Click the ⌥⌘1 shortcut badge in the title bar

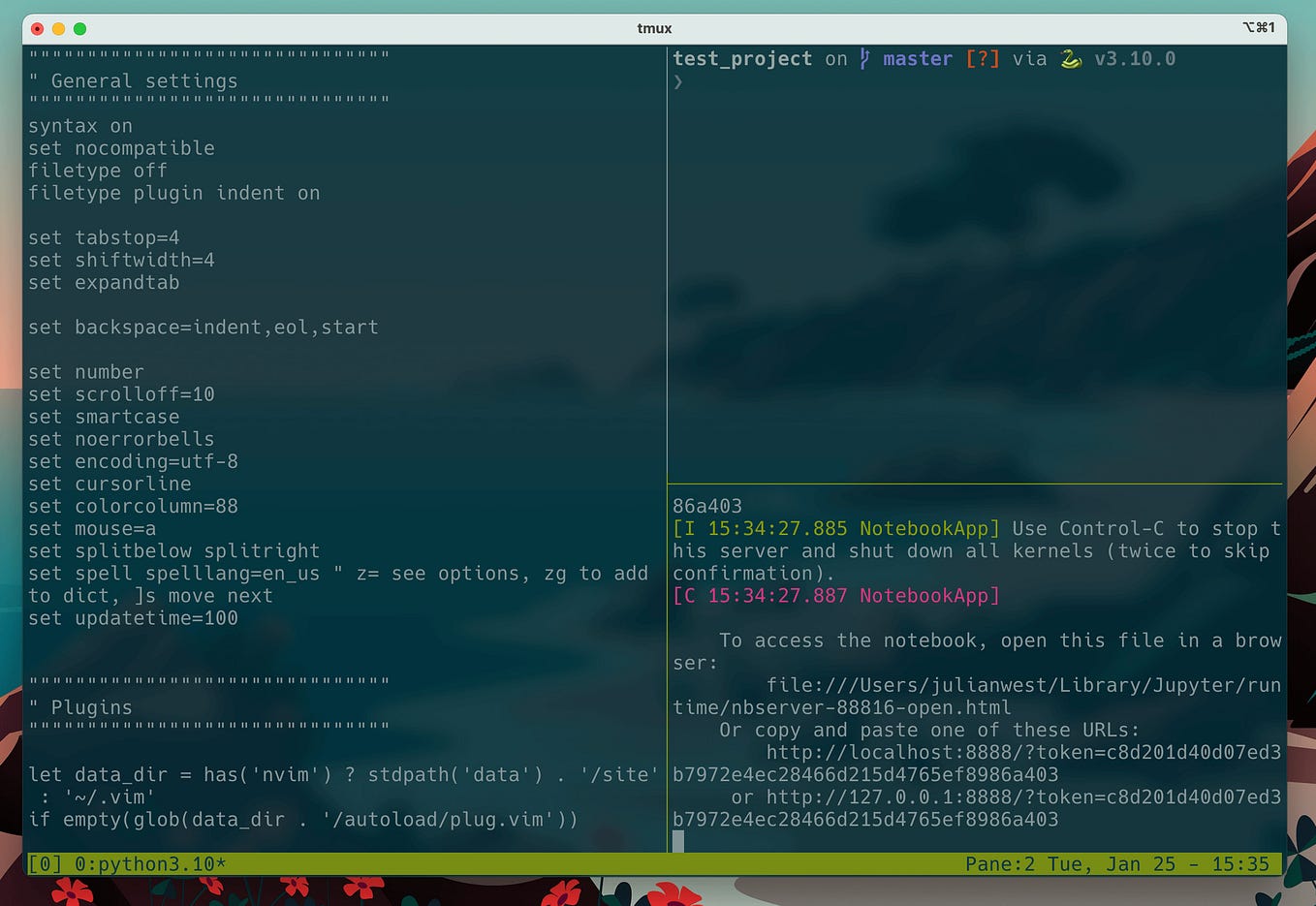point(1258,28)
